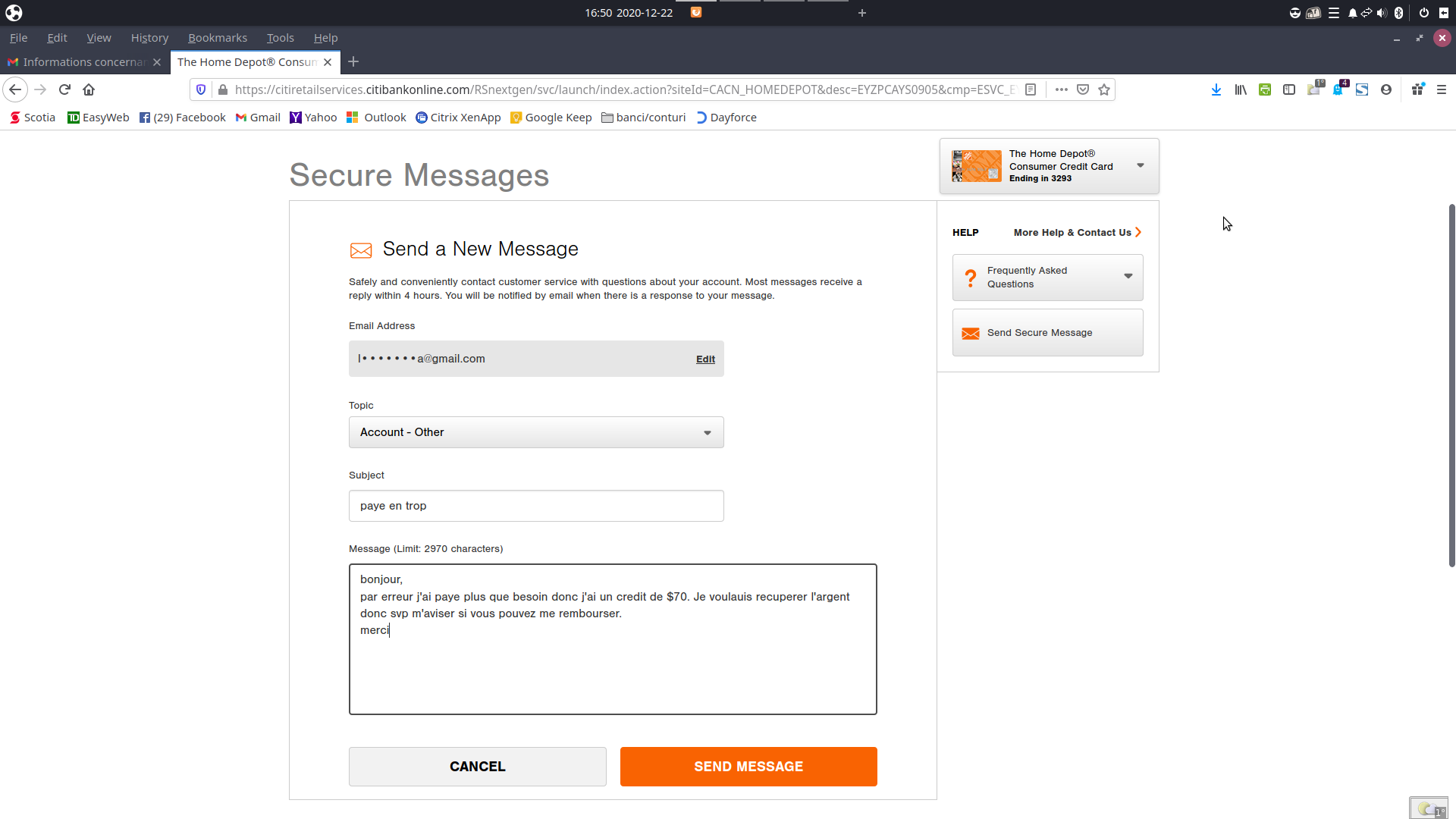Reload the page with the refresh icon
This screenshot has width=1456, height=819.
point(64,89)
